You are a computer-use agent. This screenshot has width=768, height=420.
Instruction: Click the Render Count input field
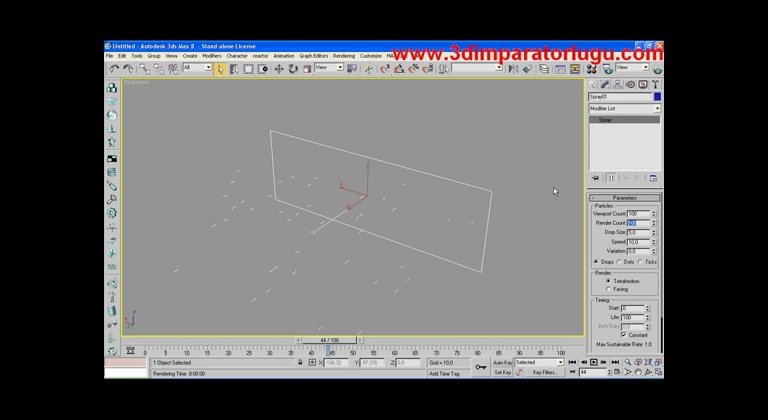point(638,223)
